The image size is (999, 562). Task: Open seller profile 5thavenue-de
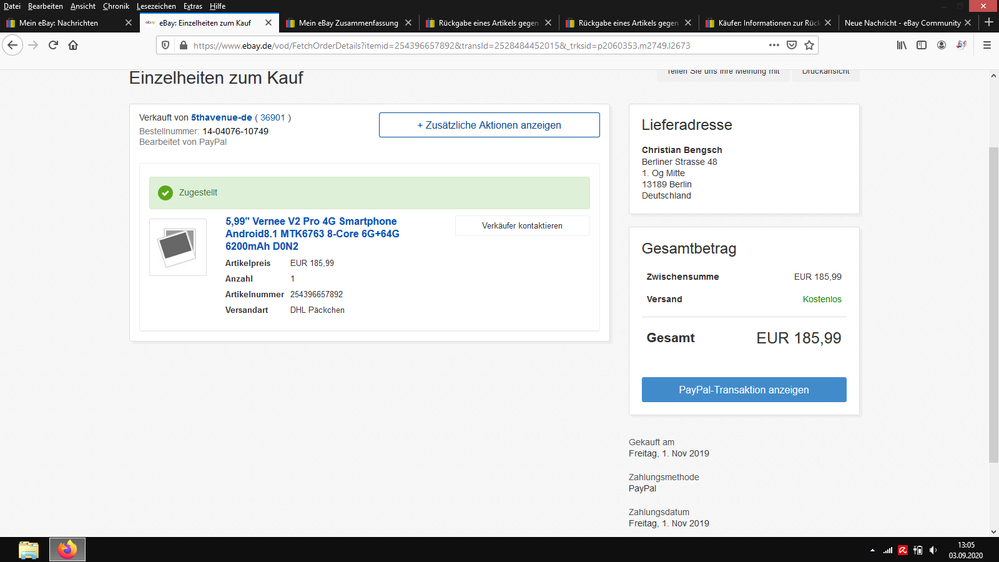221,117
